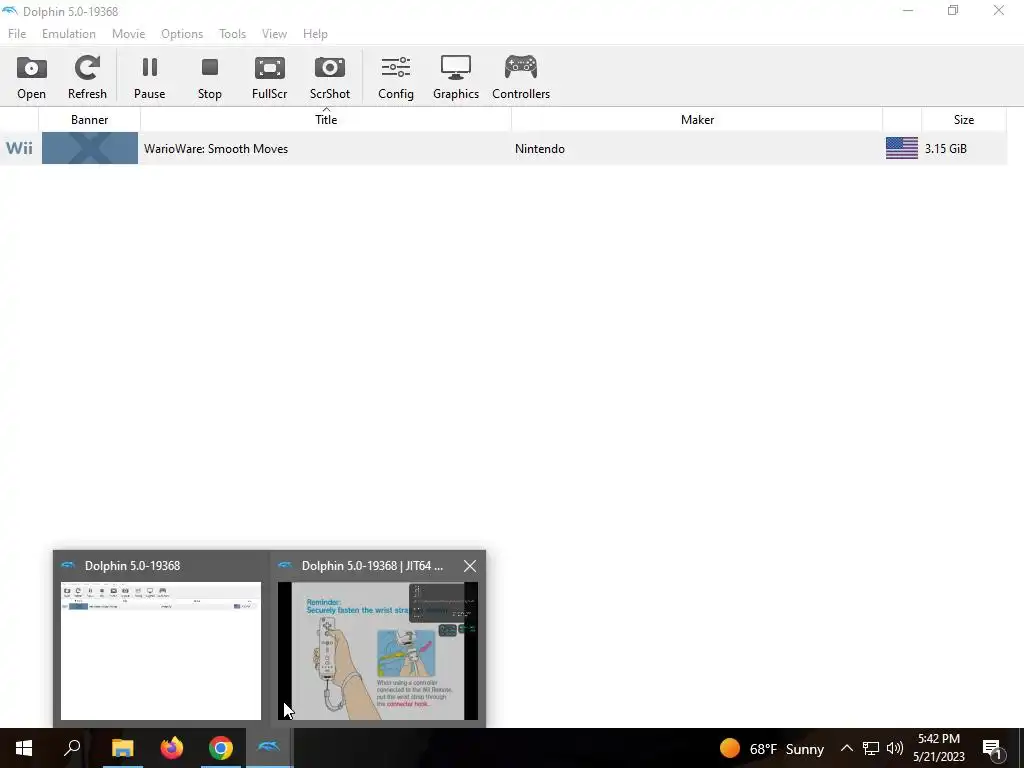This screenshot has height=768, width=1024.
Task: Open the notification center
Action: (x=993, y=748)
